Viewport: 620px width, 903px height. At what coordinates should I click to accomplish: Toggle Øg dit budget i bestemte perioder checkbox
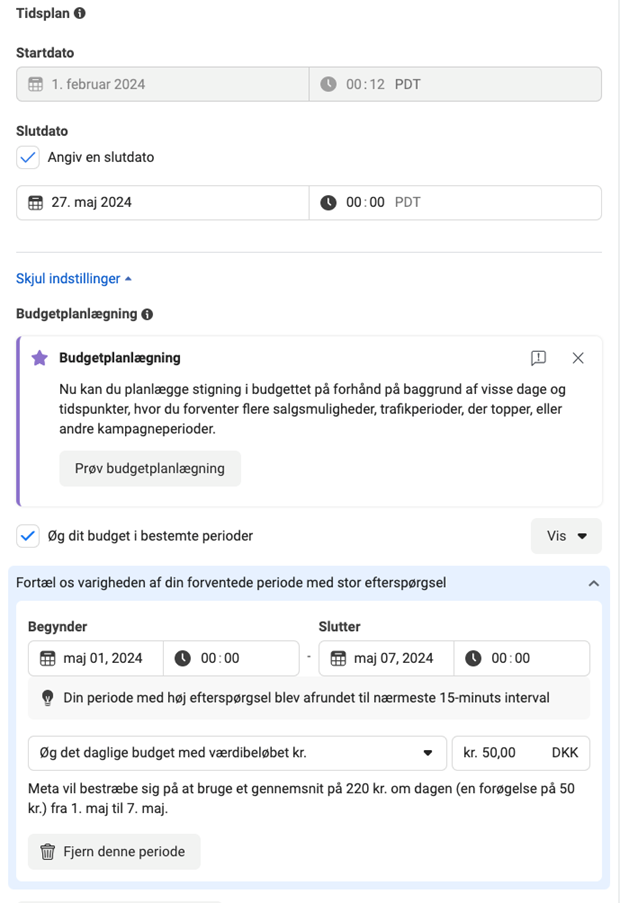tap(28, 536)
